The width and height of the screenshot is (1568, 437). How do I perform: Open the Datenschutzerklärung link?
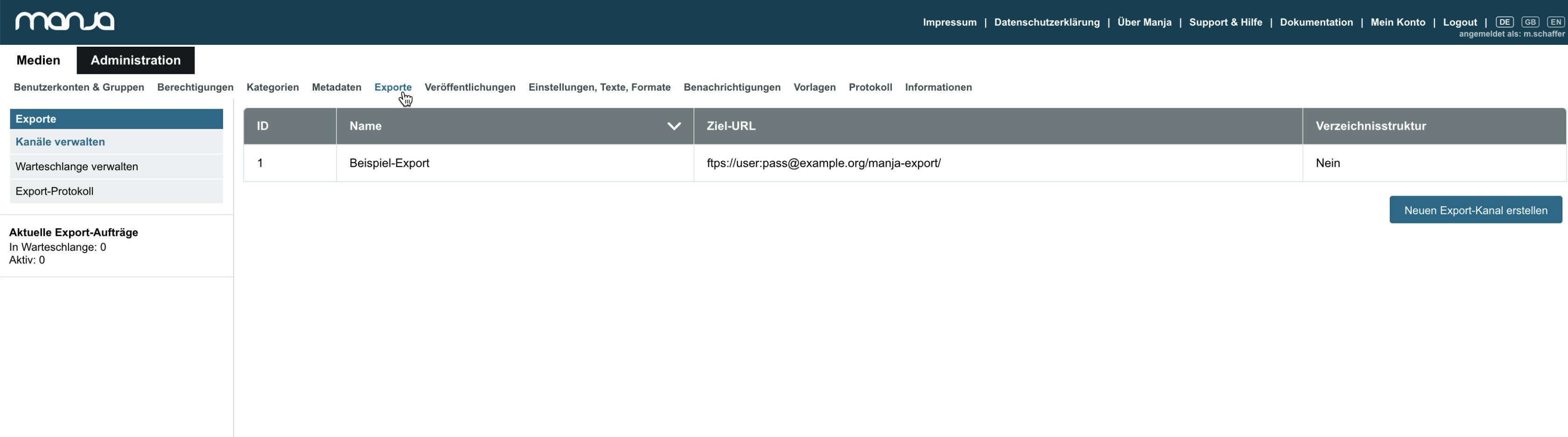coord(1047,22)
